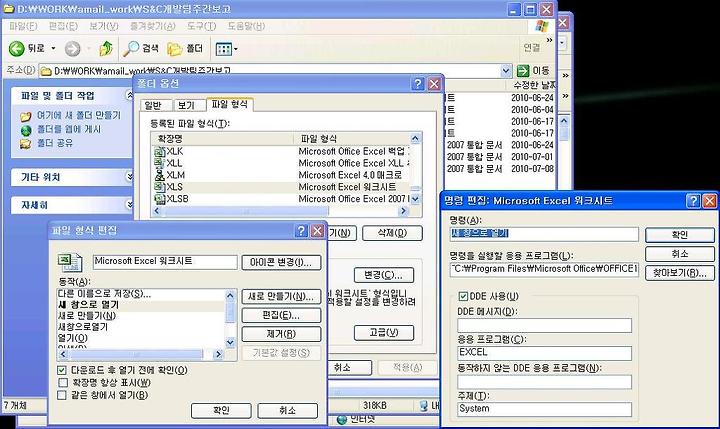Toggle the DDE 사용 checkbox

[463, 296]
